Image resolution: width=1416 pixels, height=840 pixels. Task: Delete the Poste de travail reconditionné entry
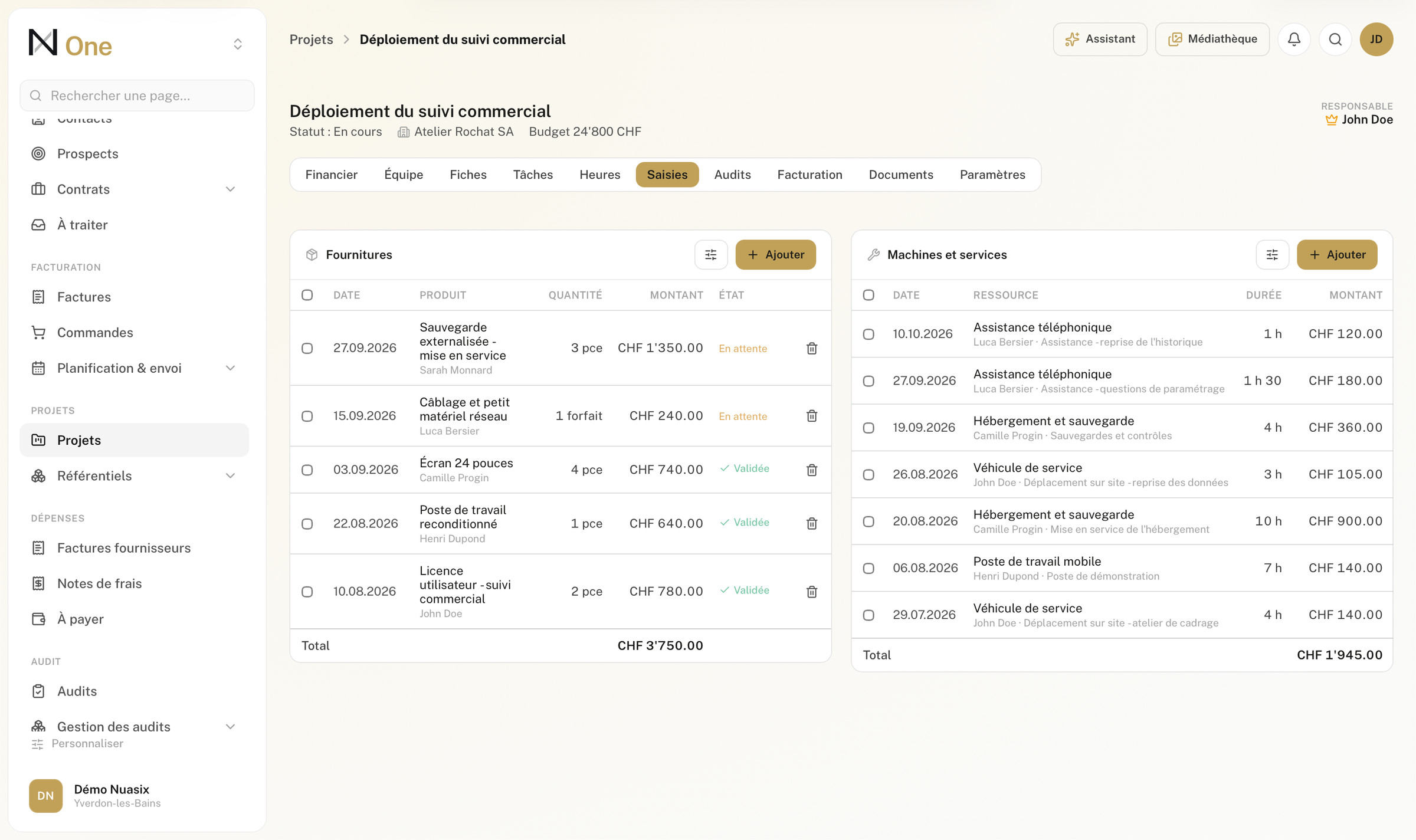[812, 524]
